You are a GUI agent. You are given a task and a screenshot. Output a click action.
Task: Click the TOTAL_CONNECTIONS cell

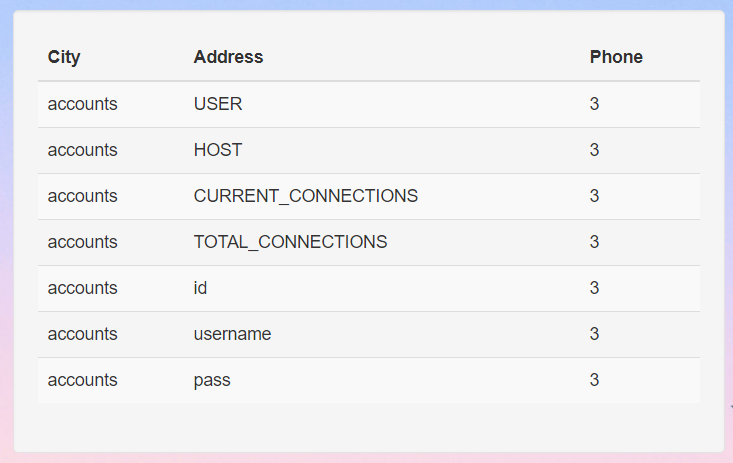click(290, 242)
